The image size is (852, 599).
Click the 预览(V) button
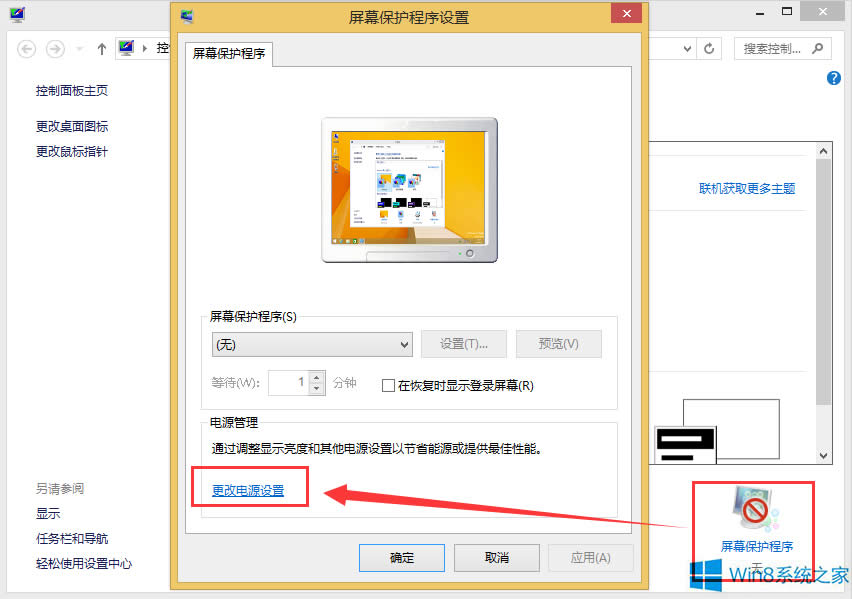[558, 344]
